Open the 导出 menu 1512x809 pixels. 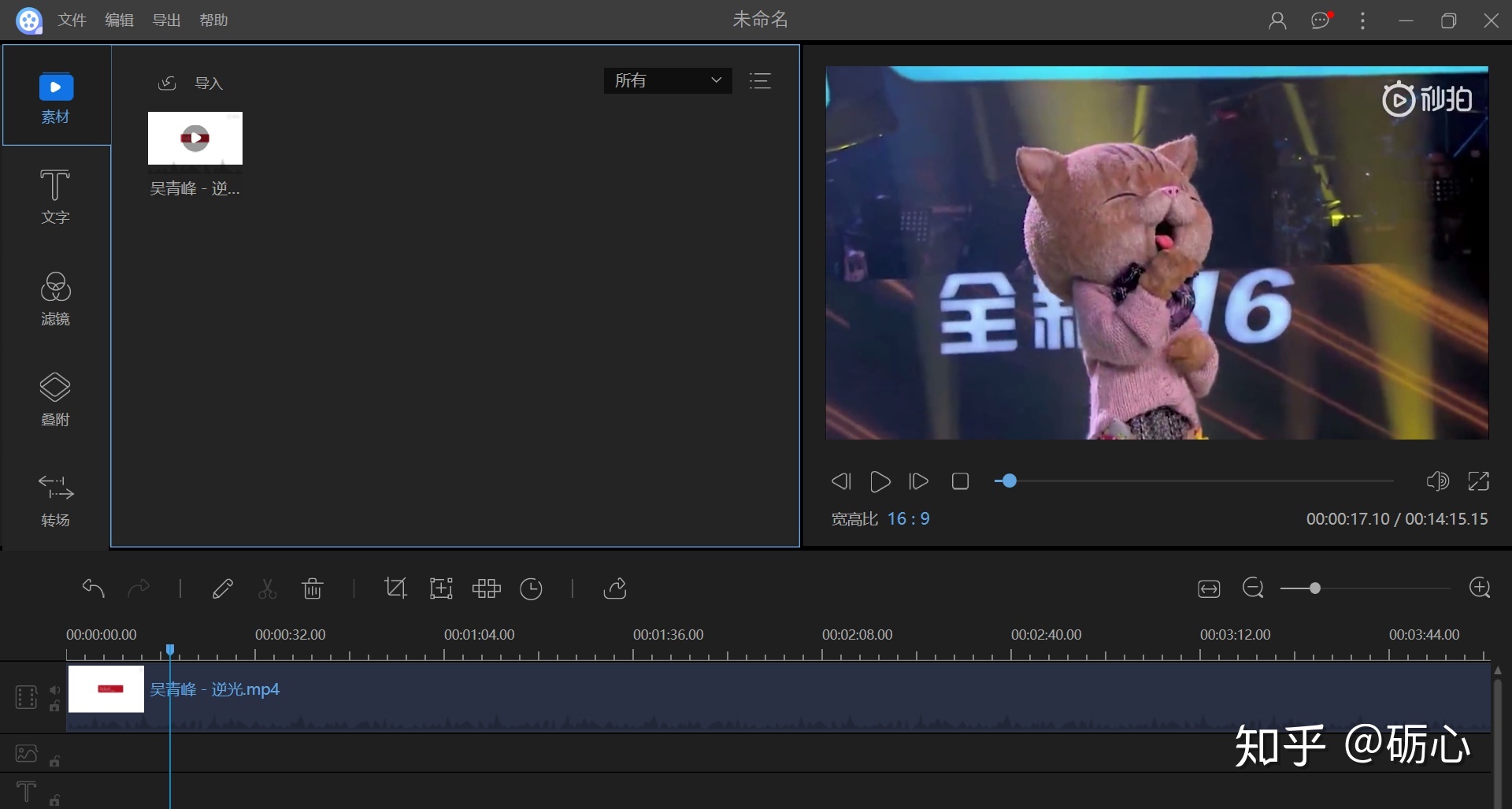[x=166, y=20]
